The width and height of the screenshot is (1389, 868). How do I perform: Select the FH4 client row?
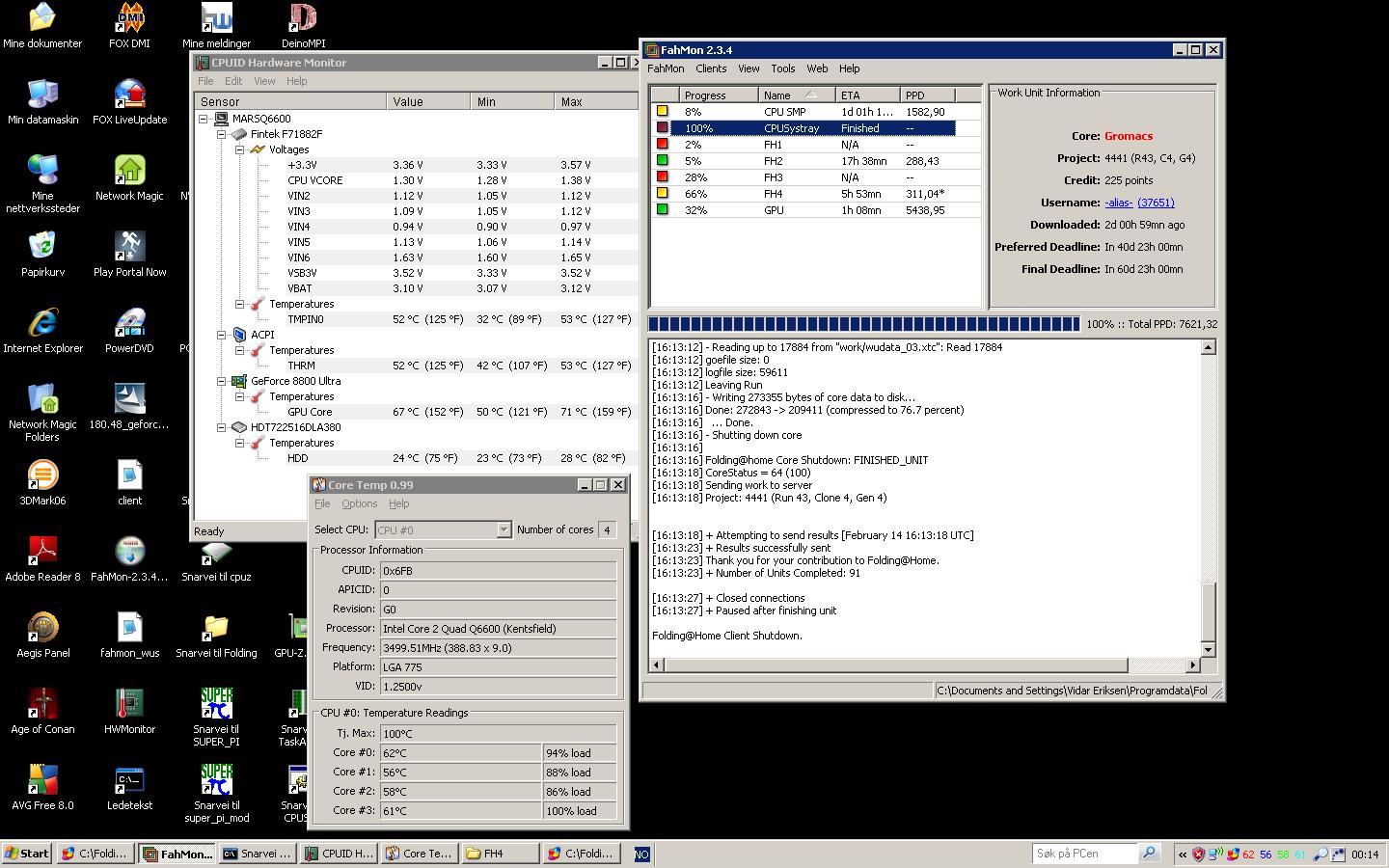tap(803, 194)
